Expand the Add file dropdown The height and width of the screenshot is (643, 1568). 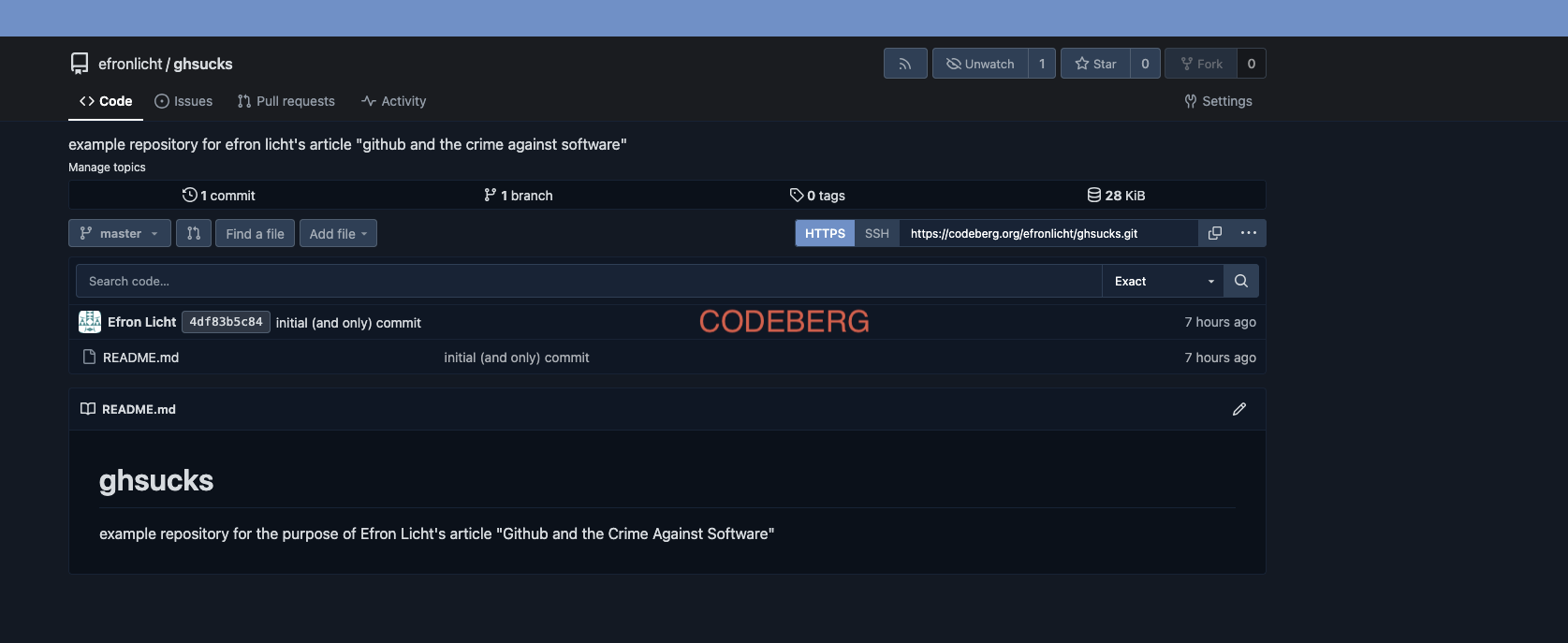pos(338,233)
